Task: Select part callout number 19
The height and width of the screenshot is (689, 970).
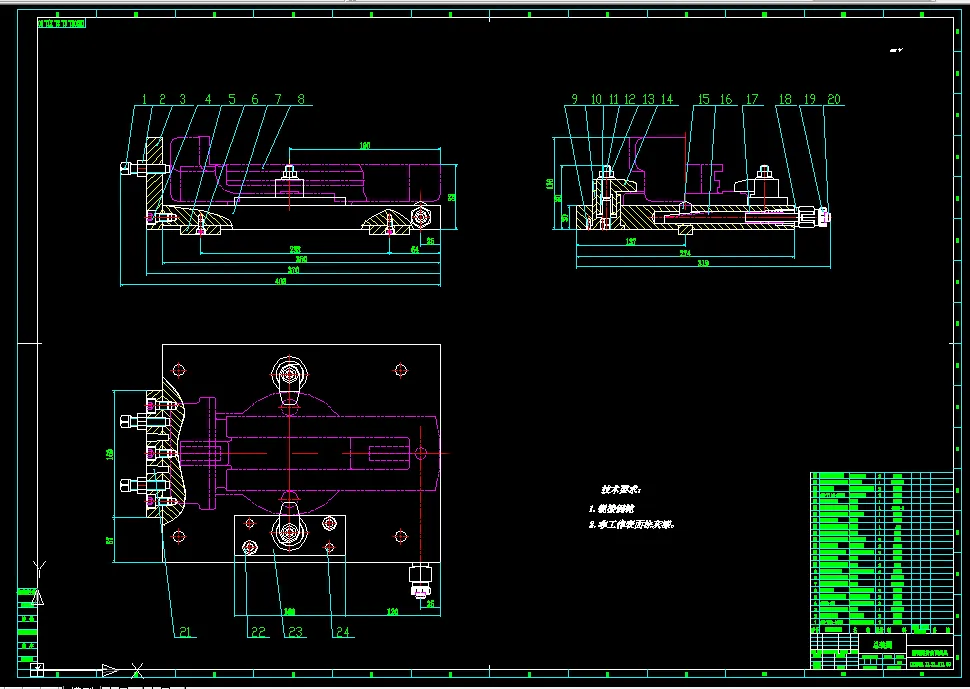Action: [x=809, y=99]
